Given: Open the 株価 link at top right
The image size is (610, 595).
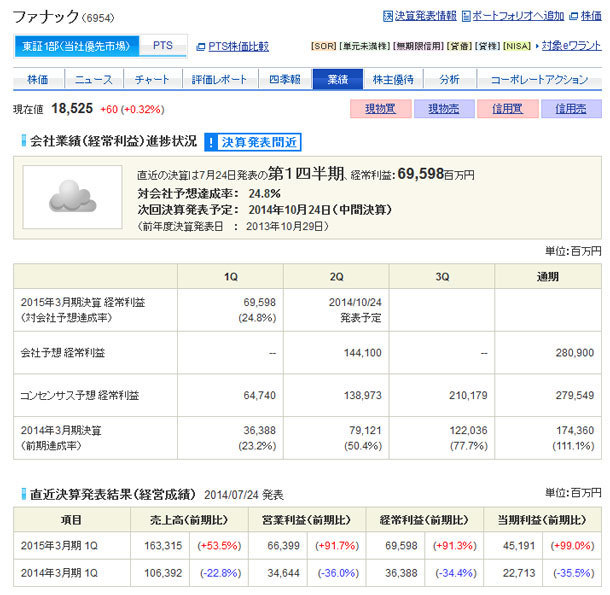Looking at the screenshot, I should [x=591, y=16].
